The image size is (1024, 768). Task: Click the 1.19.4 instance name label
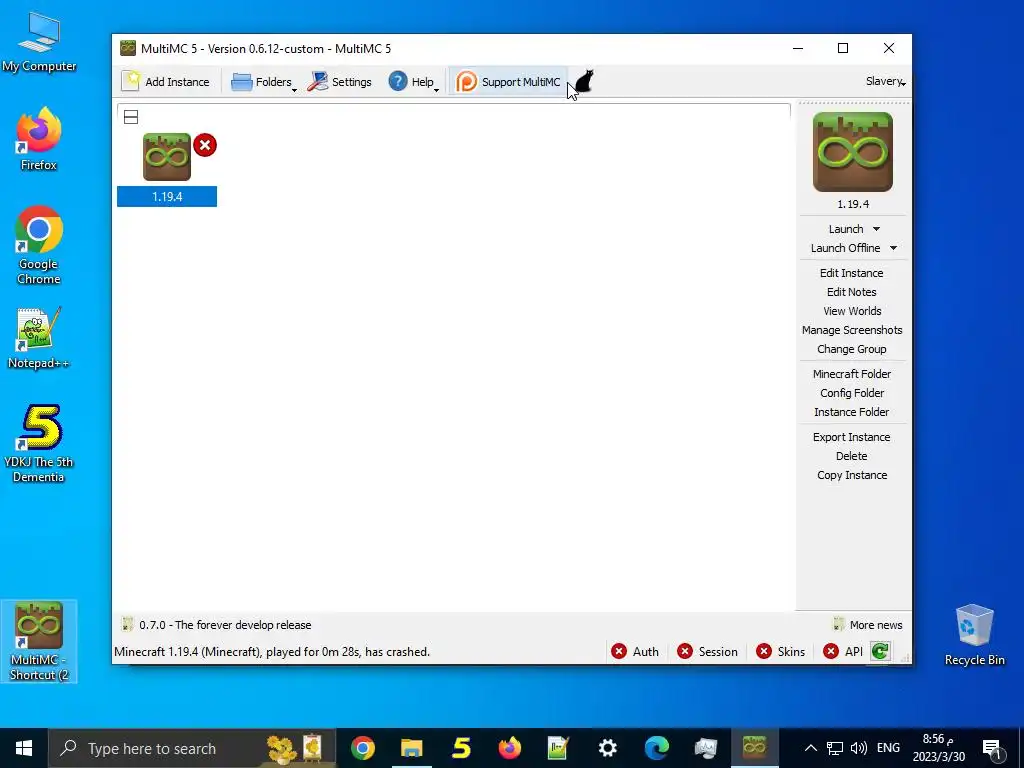pyautogui.click(x=167, y=197)
